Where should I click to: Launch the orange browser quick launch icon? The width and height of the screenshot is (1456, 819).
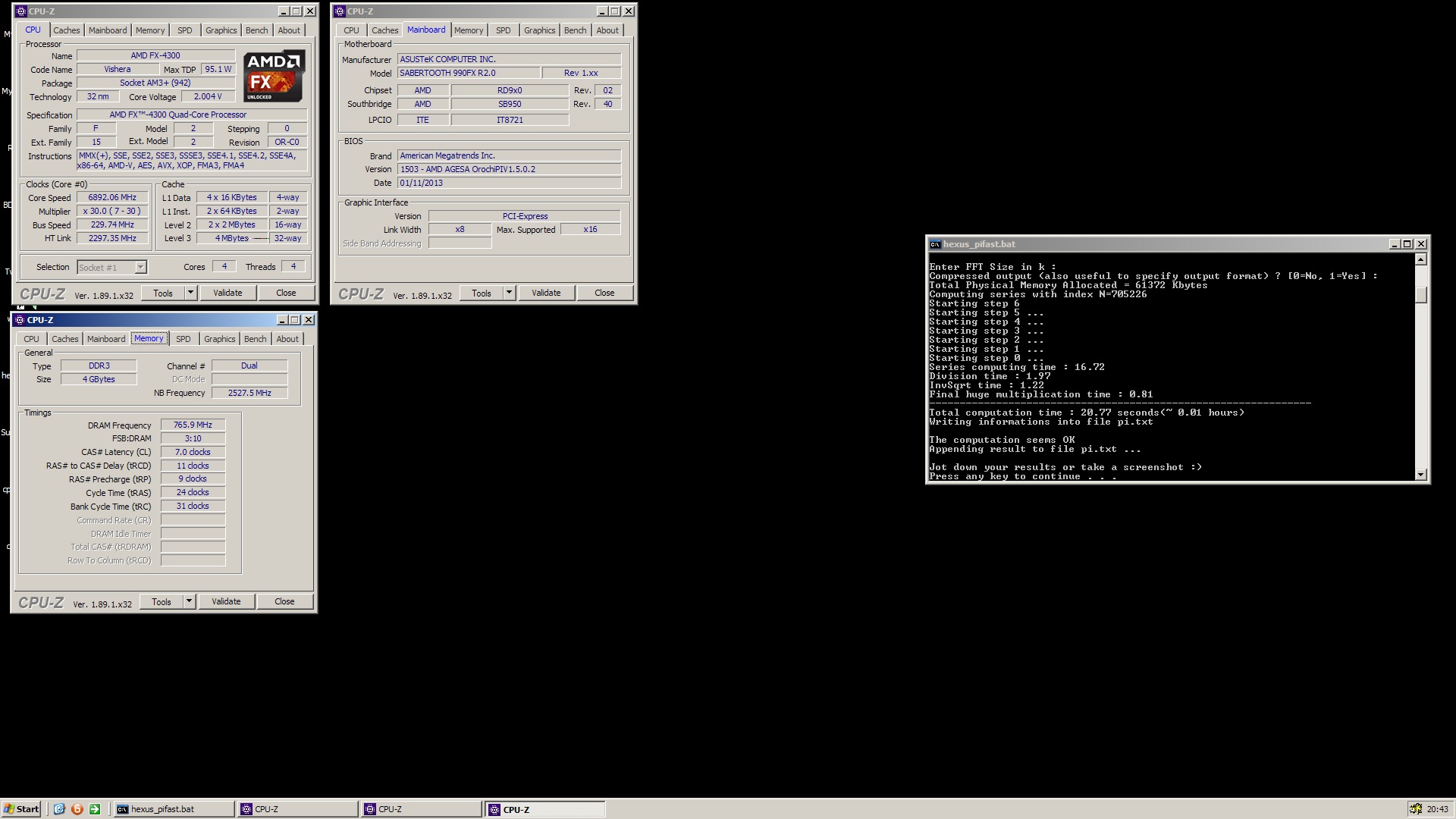(x=77, y=809)
